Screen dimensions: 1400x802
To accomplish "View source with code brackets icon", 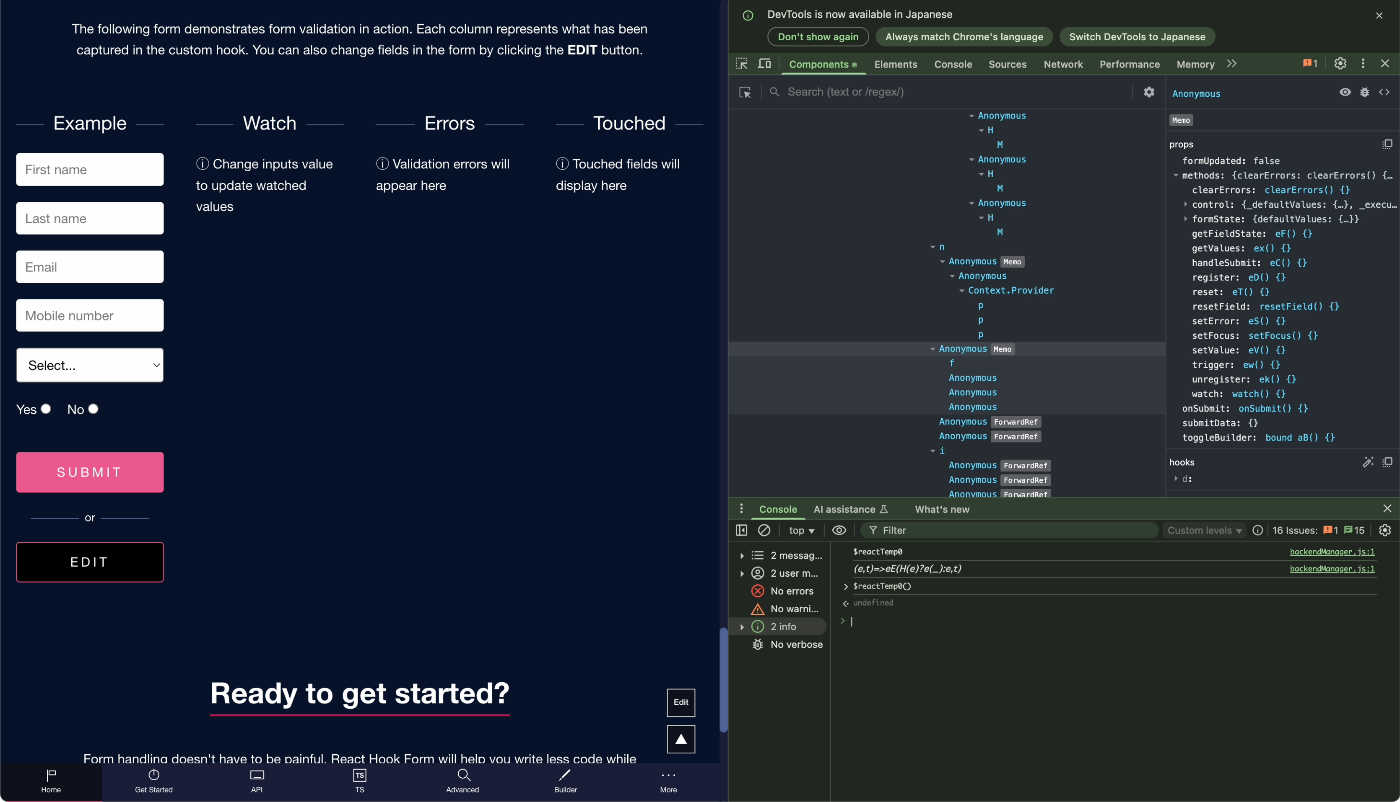I will 1383,92.
